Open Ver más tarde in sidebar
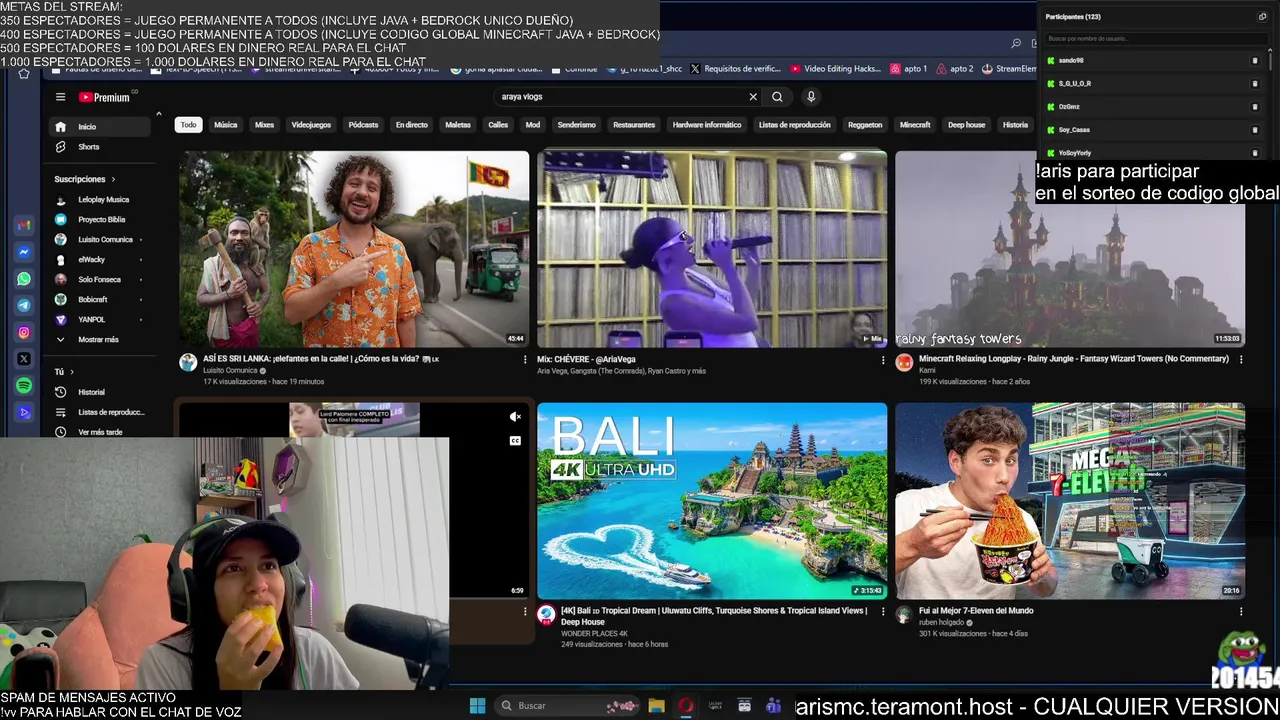 point(101,432)
